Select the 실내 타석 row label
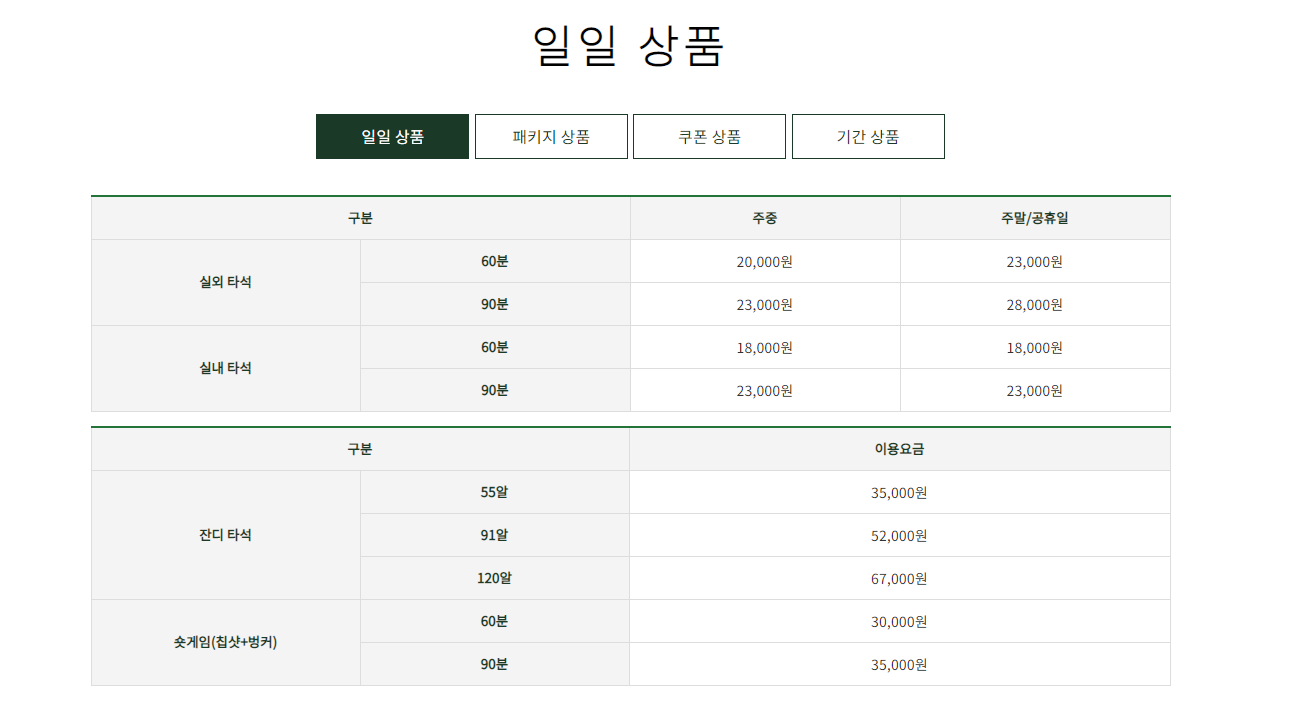Screen dimensions: 1294x703 point(226,369)
